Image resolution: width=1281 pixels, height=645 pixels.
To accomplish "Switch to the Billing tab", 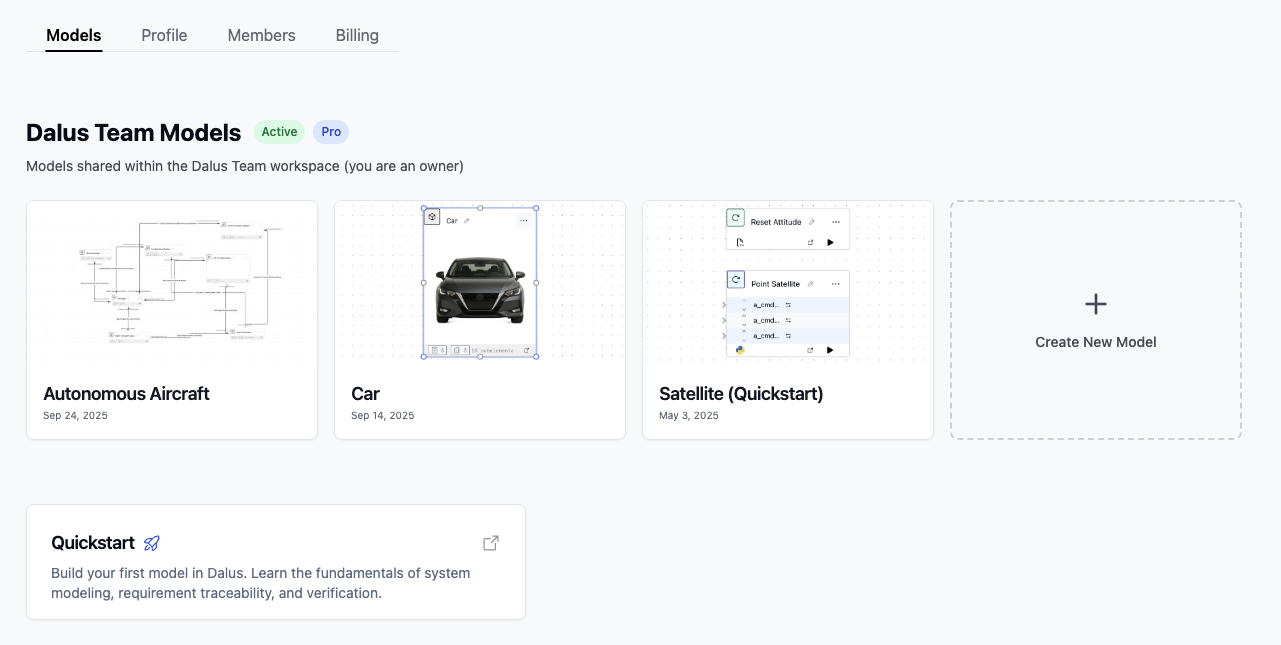I will 357,35.
